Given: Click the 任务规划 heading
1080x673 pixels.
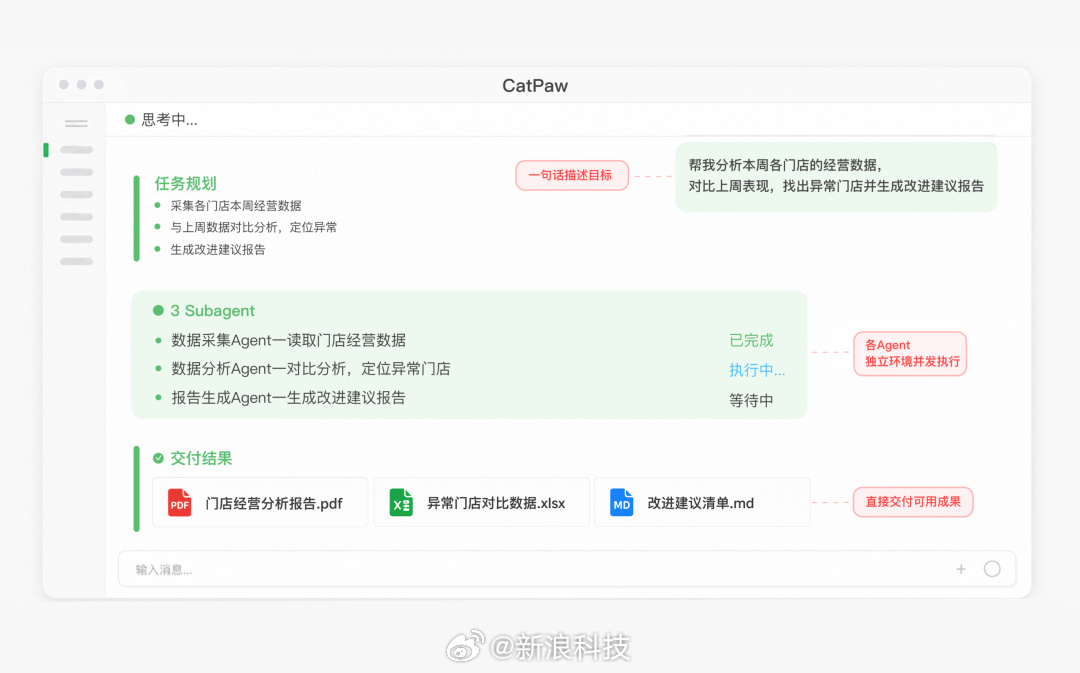Looking at the screenshot, I should [x=185, y=183].
